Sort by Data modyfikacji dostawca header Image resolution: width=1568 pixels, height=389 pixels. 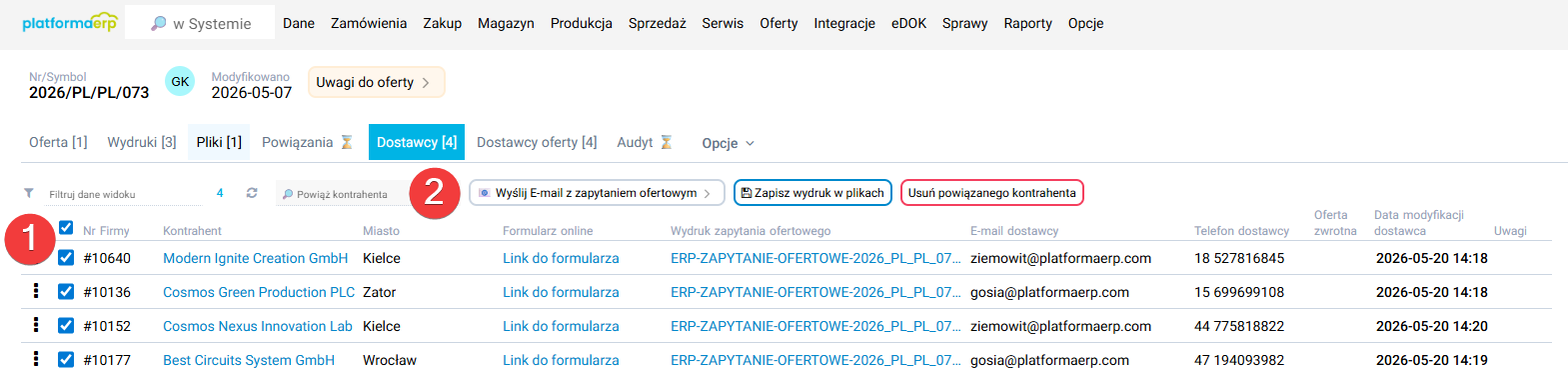coord(1418,223)
